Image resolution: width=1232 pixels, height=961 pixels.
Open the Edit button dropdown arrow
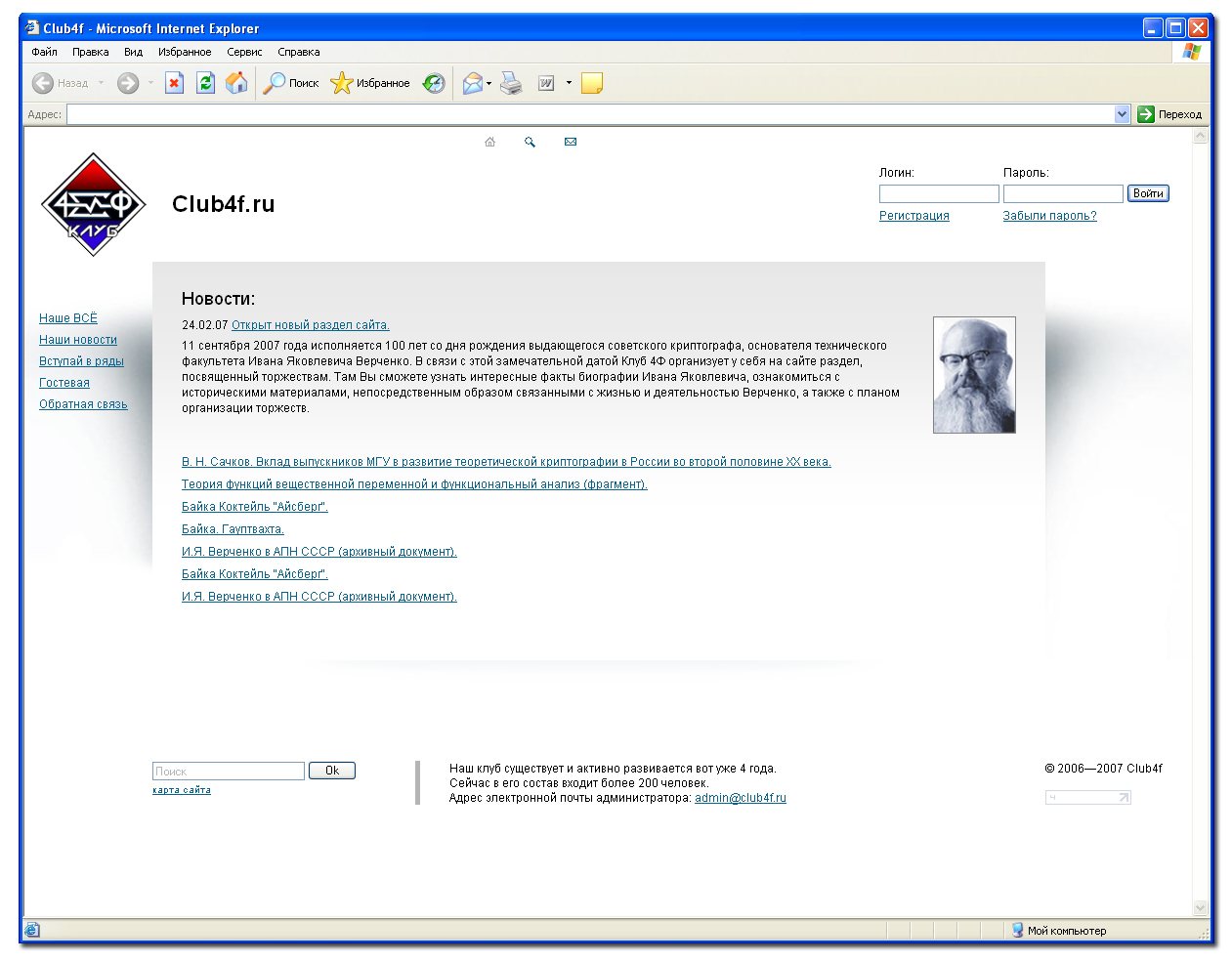point(569,83)
